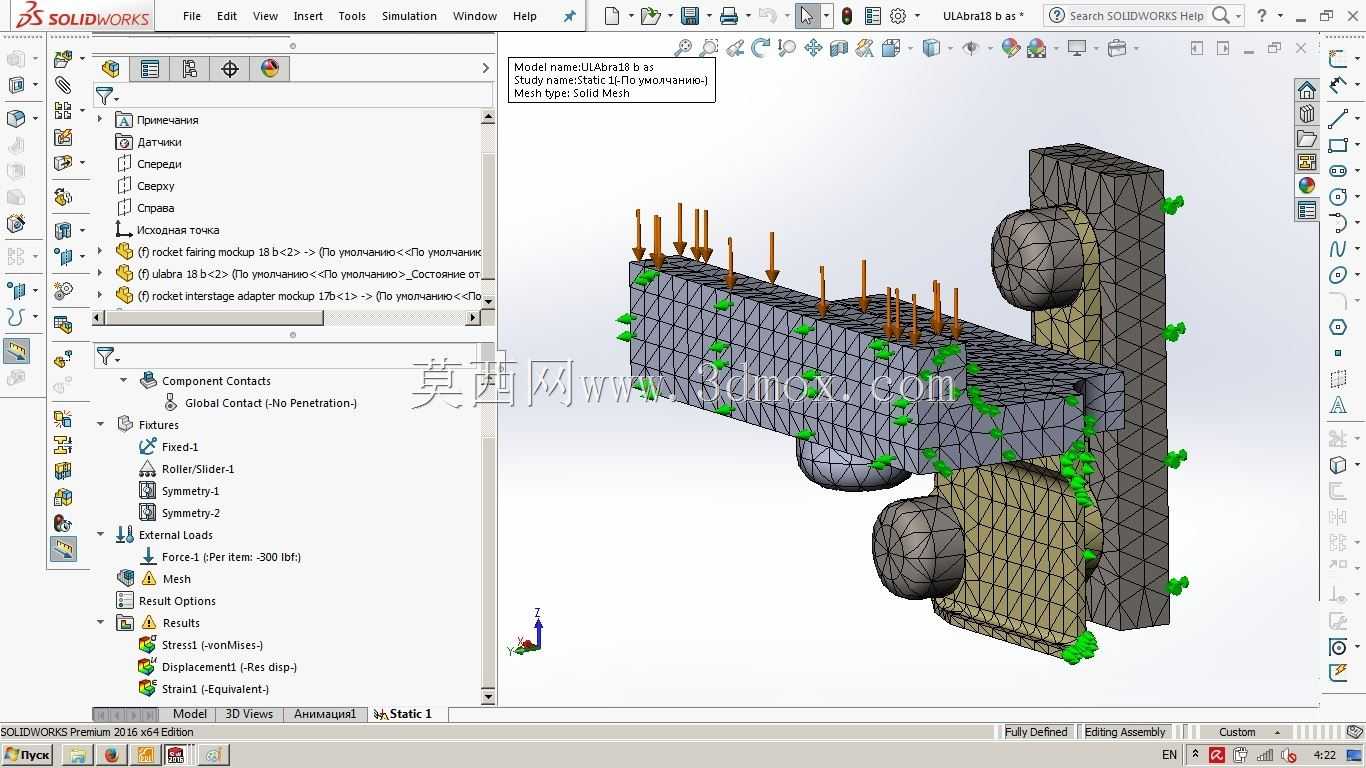Pin the menu bar with pushpin icon
This screenshot has width=1366, height=768.
tap(570, 16)
